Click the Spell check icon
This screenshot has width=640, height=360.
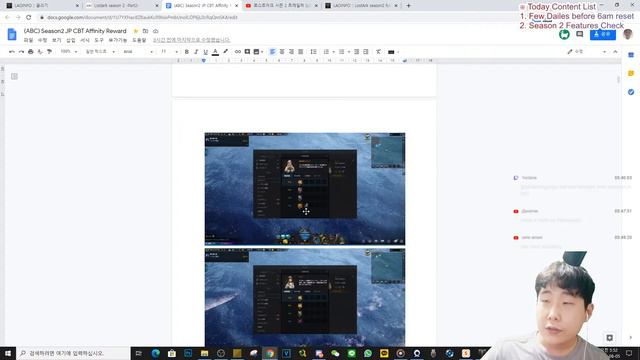point(40,52)
